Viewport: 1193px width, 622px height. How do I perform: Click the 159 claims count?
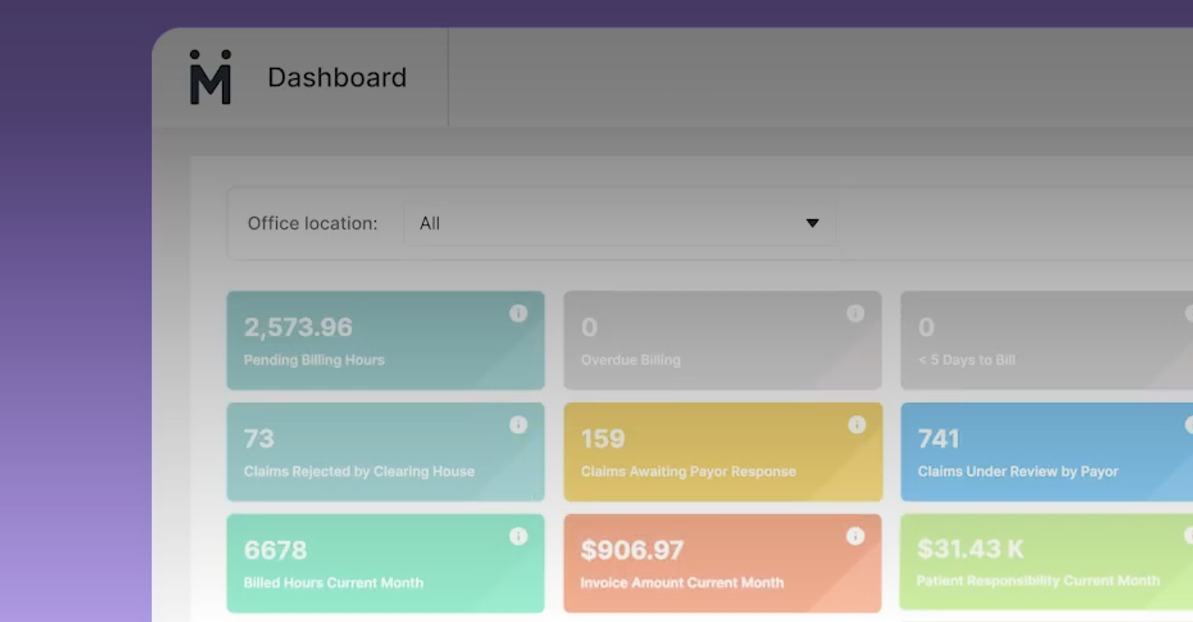(x=603, y=439)
